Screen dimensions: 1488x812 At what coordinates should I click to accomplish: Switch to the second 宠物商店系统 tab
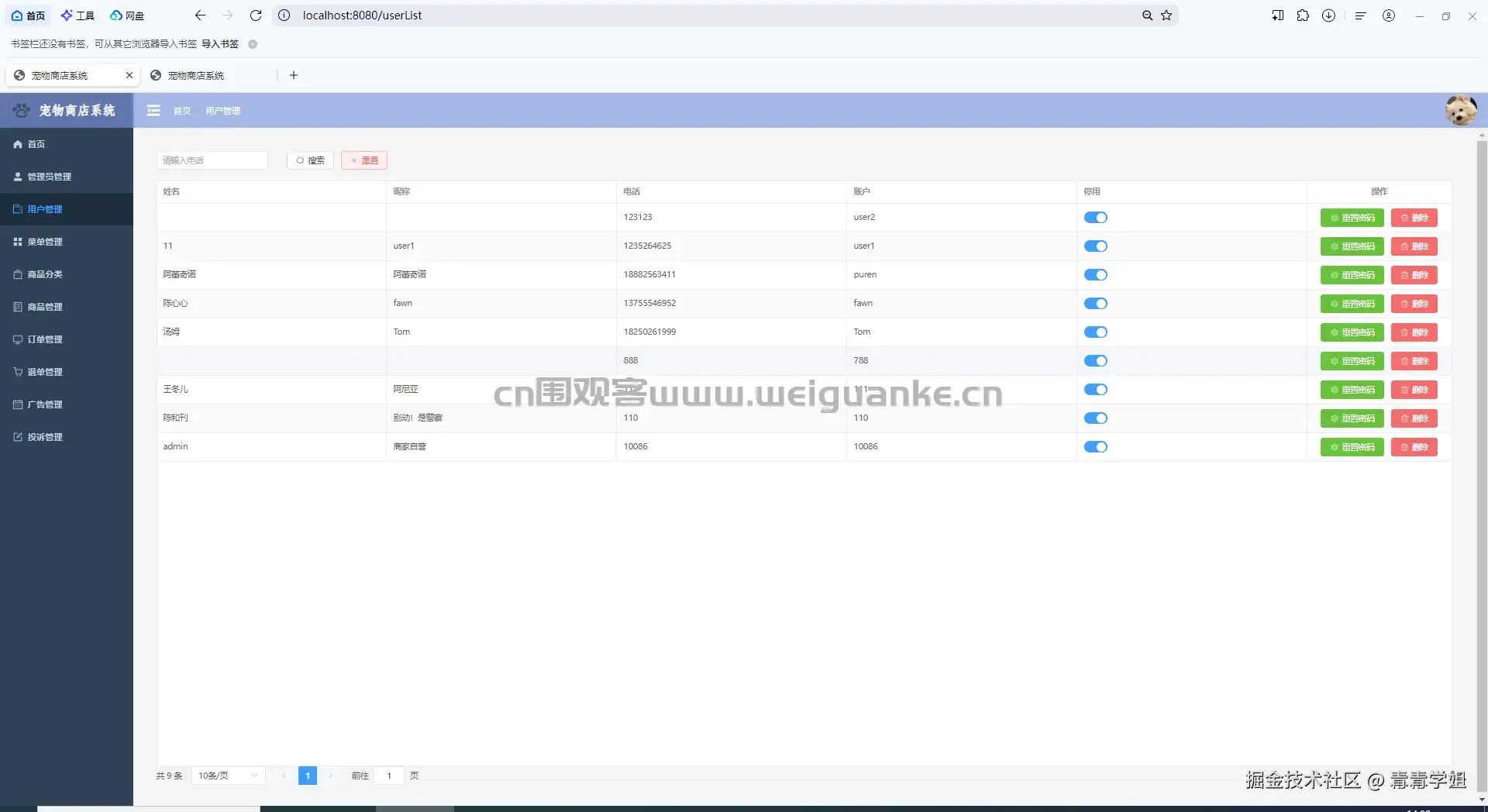tap(196, 75)
